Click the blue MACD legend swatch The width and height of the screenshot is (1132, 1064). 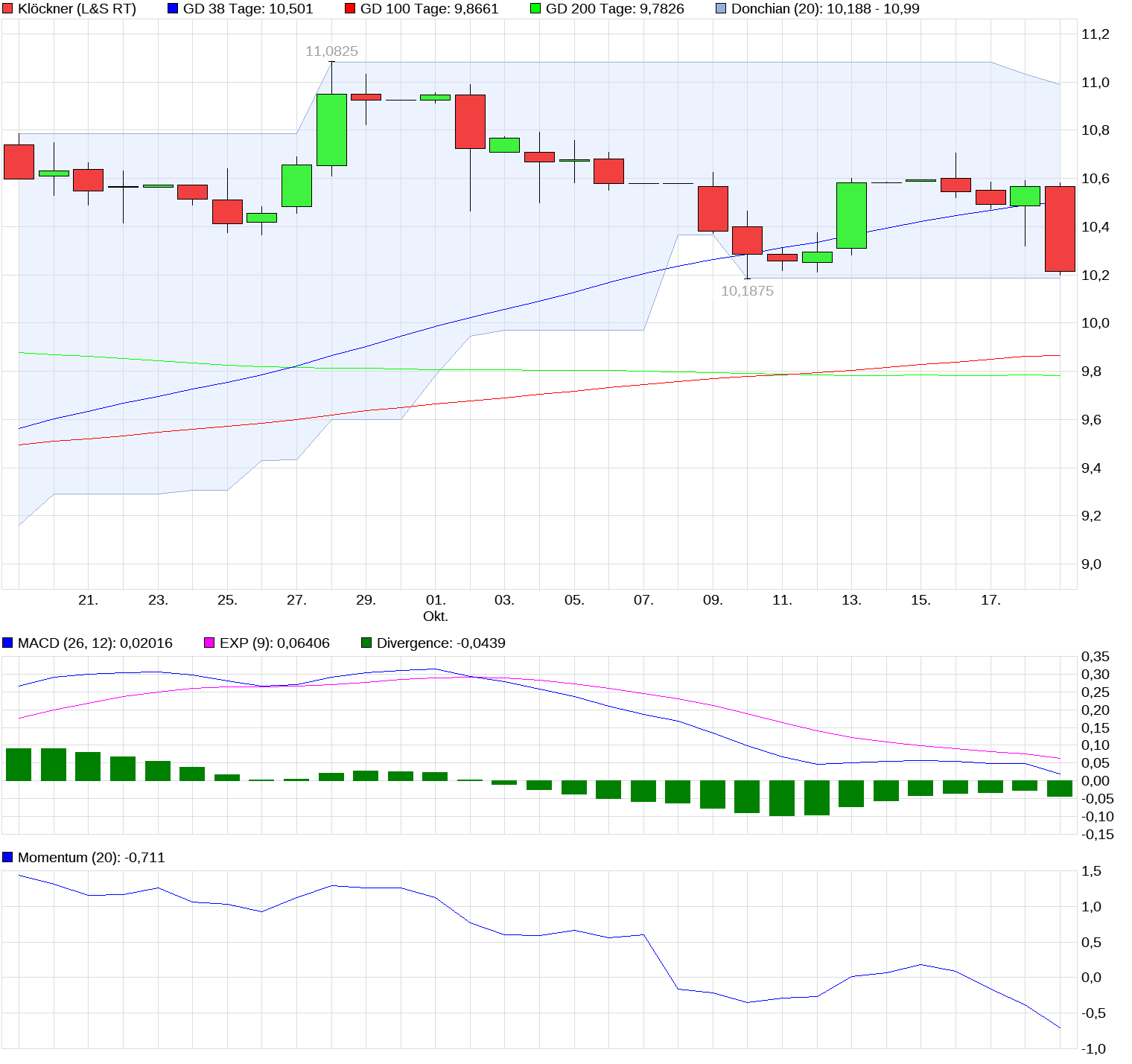7,643
